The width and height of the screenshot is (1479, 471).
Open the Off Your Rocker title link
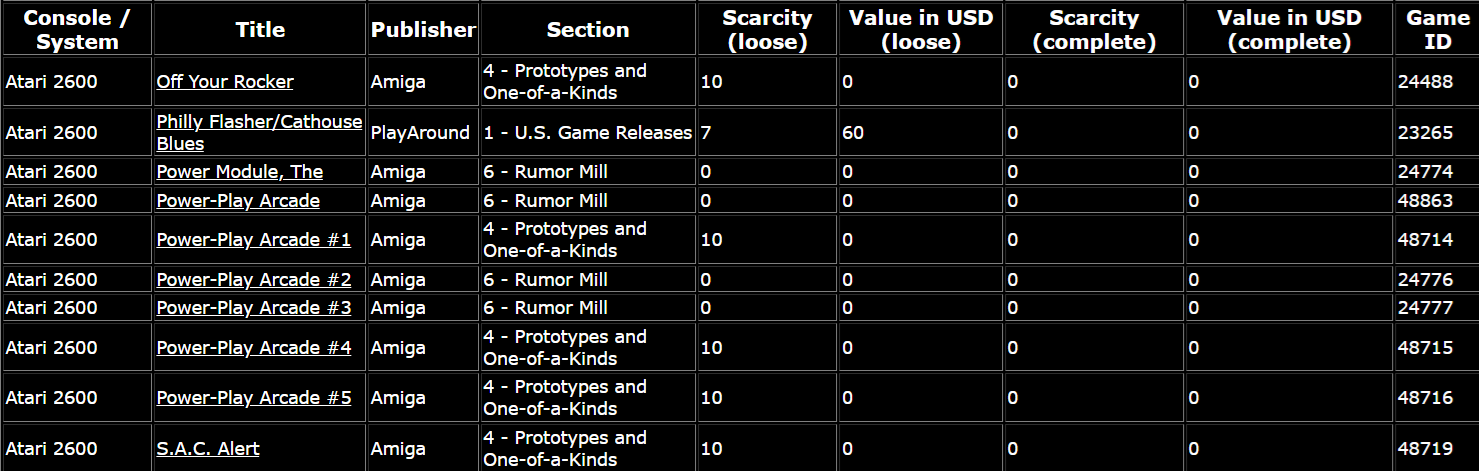(x=225, y=82)
